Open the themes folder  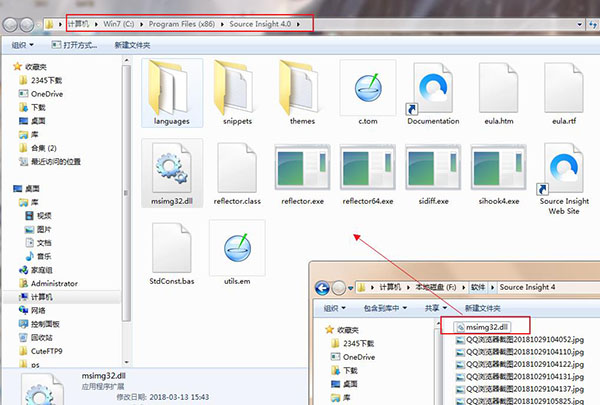(302, 93)
